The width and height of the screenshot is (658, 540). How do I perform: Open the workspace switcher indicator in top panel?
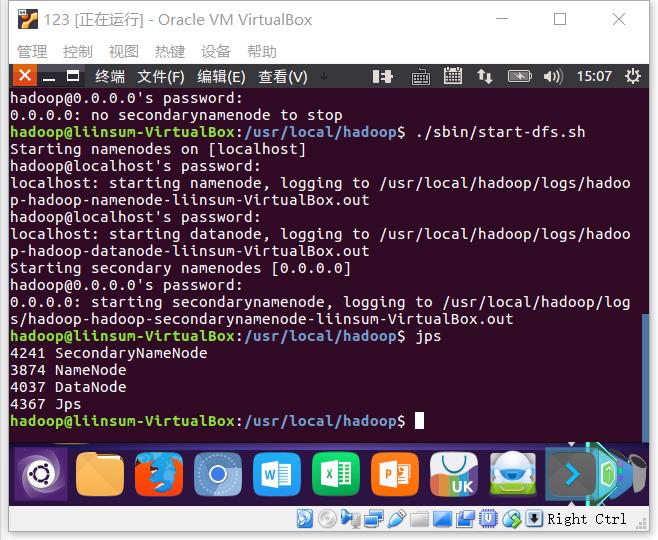pos(382,76)
